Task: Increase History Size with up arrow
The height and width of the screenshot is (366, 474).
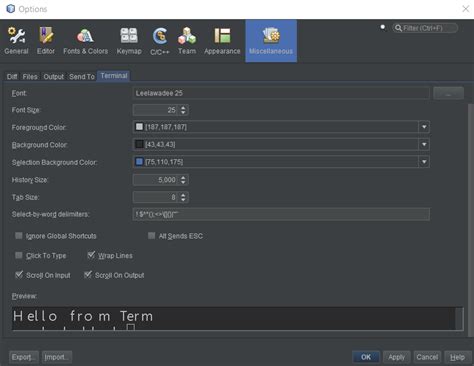Action: coord(183,177)
